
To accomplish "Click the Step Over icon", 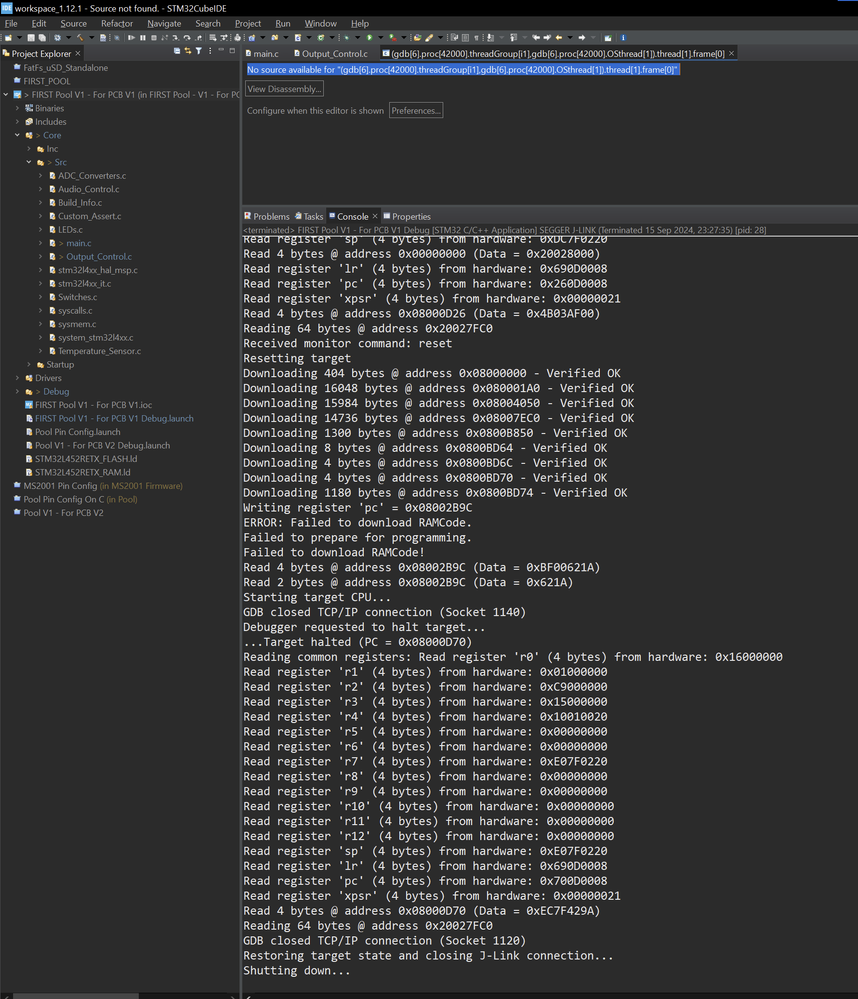I will click(x=187, y=38).
